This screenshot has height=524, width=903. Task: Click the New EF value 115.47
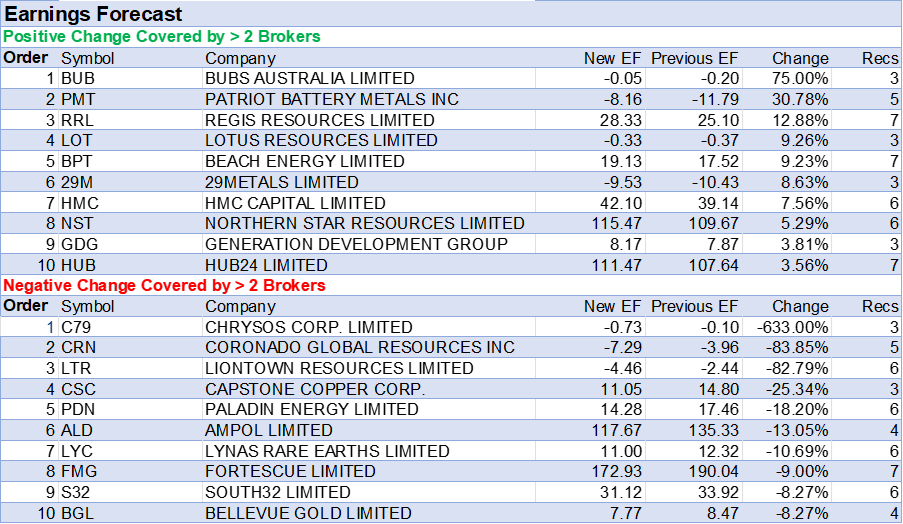[614, 223]
